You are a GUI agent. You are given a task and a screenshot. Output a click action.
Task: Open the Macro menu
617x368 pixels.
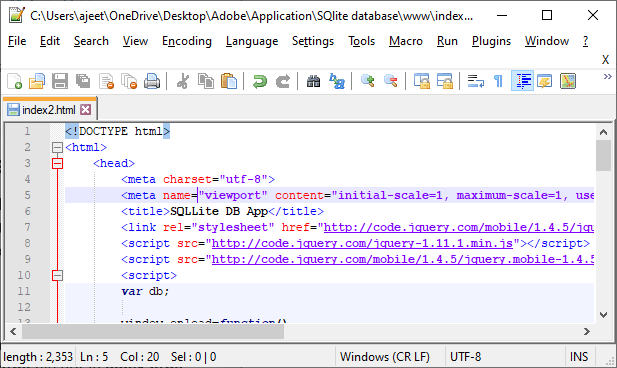tap(406, 41)
